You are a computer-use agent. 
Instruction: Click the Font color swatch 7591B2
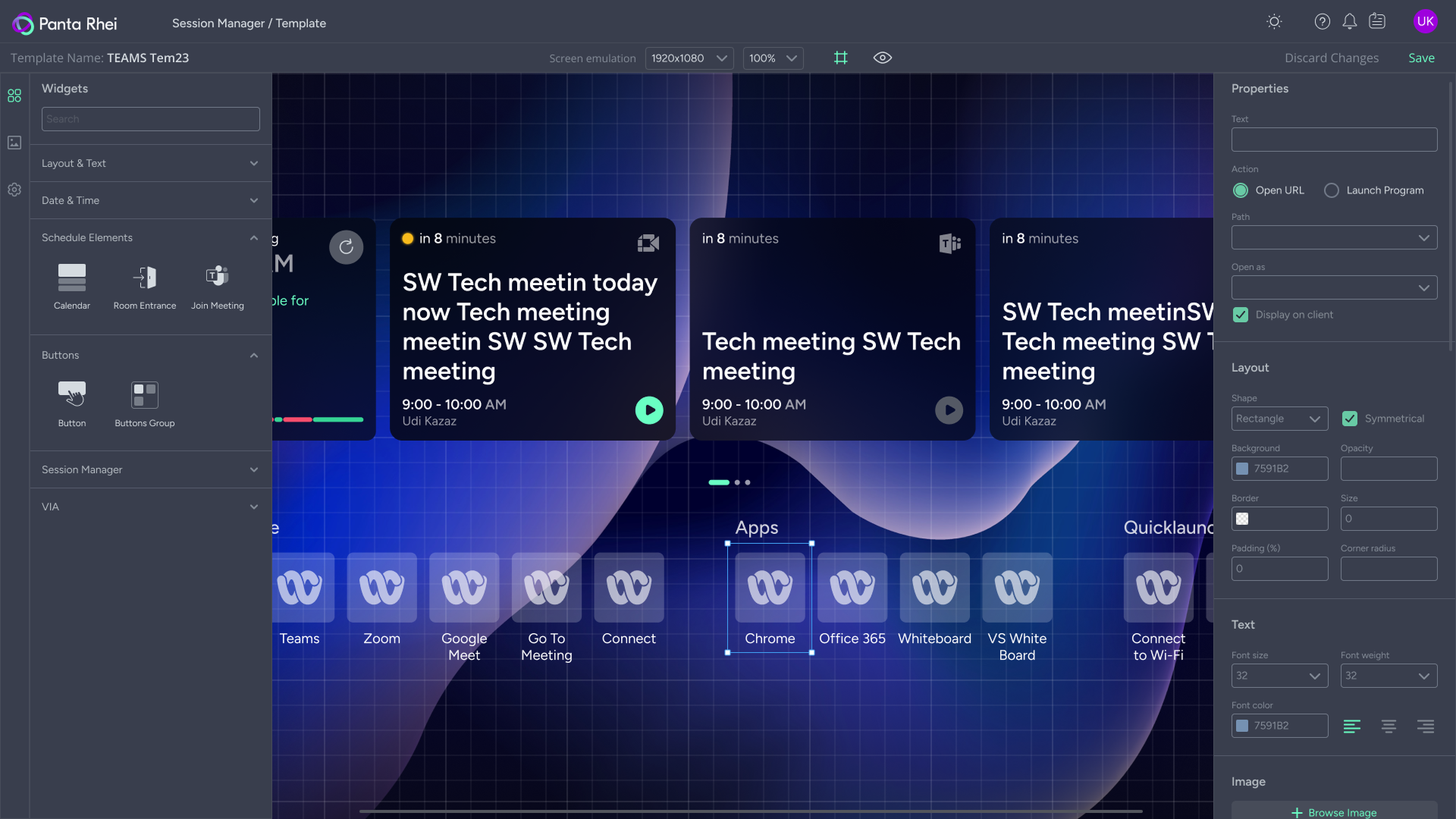tap(1242, 726)
